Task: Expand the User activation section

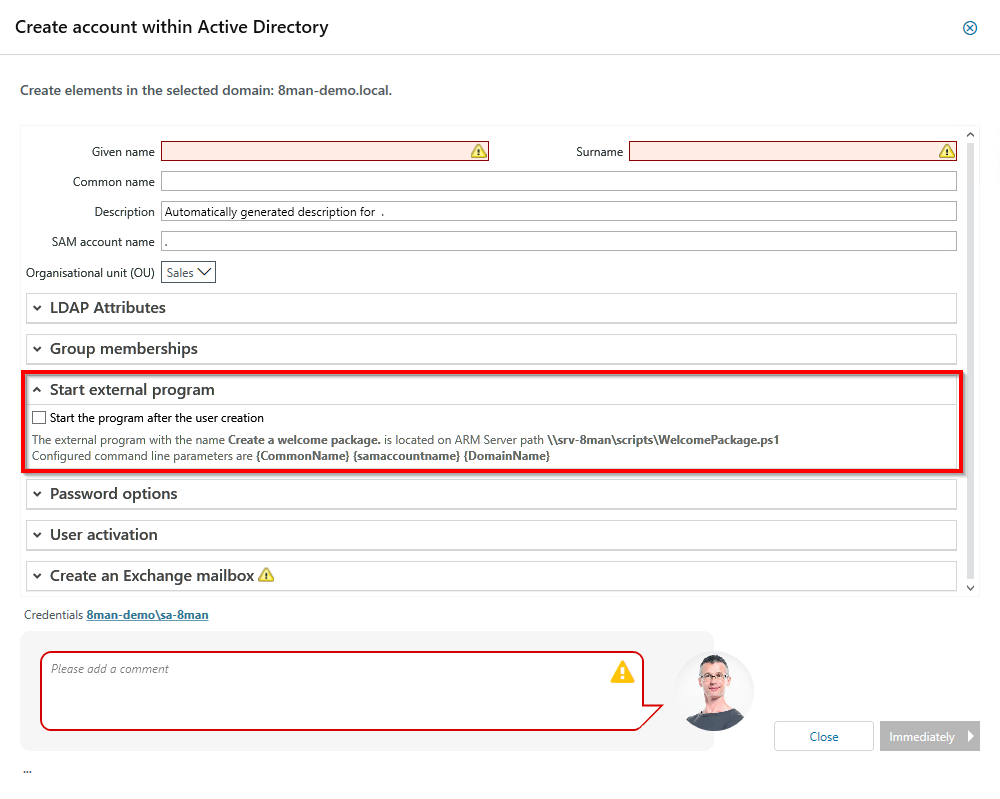Action: pyautogui.click(x=103, y=535)
